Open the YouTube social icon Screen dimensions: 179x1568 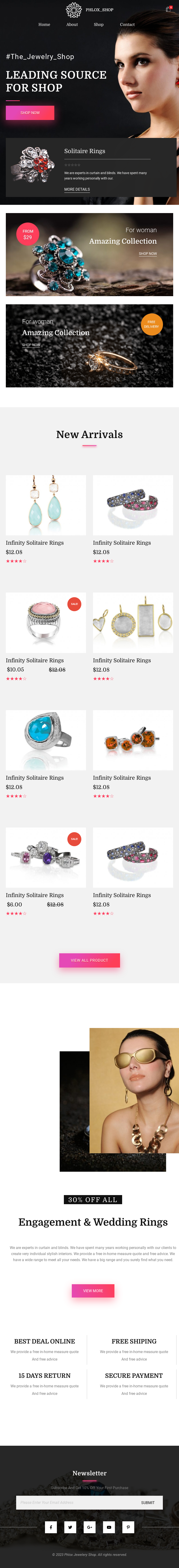109,1527
